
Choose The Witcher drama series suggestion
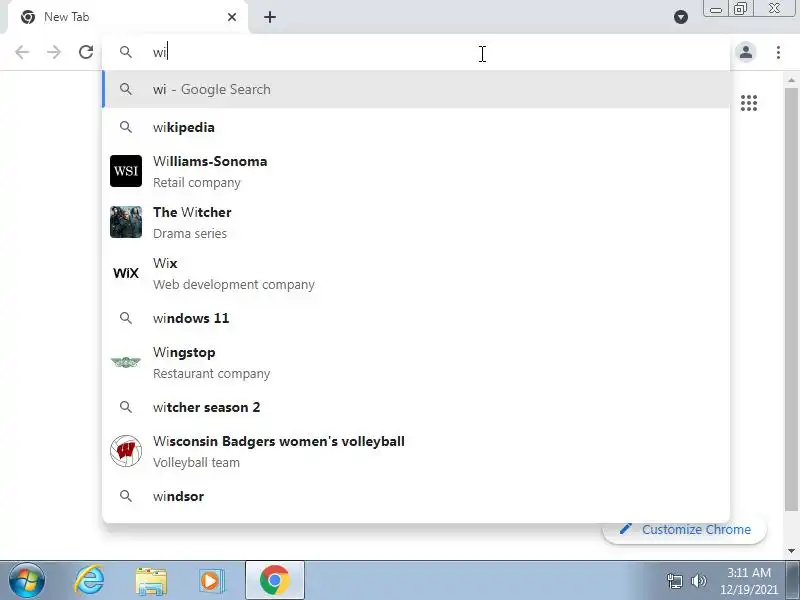pos(416,222)
